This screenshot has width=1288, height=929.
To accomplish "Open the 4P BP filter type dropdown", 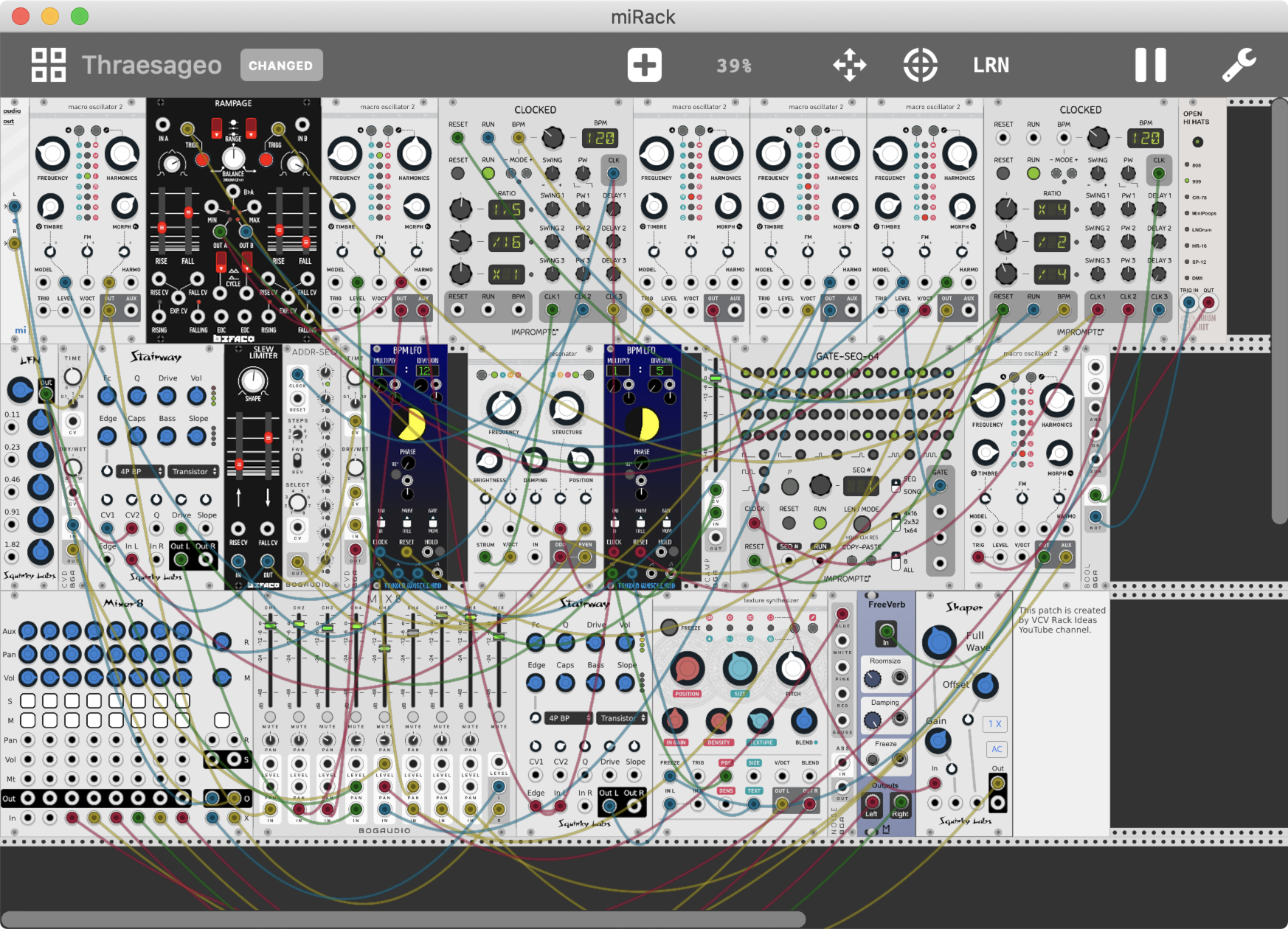I will (139, 471).
